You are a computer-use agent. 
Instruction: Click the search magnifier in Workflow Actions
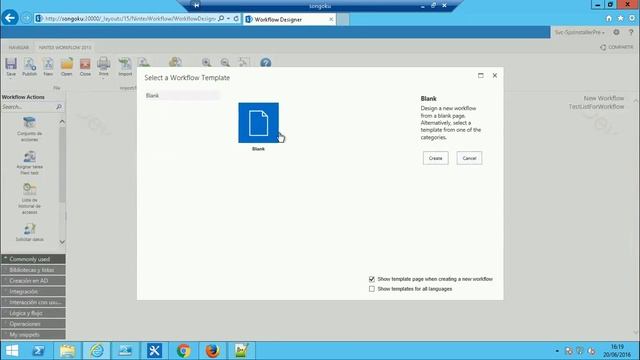(x=59, y=107)
